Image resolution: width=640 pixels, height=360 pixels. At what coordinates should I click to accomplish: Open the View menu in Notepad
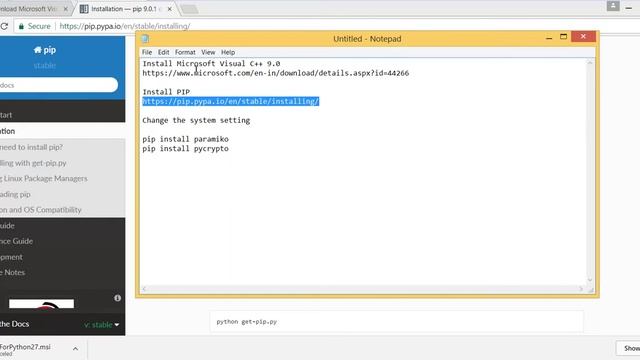pos(208,52)
